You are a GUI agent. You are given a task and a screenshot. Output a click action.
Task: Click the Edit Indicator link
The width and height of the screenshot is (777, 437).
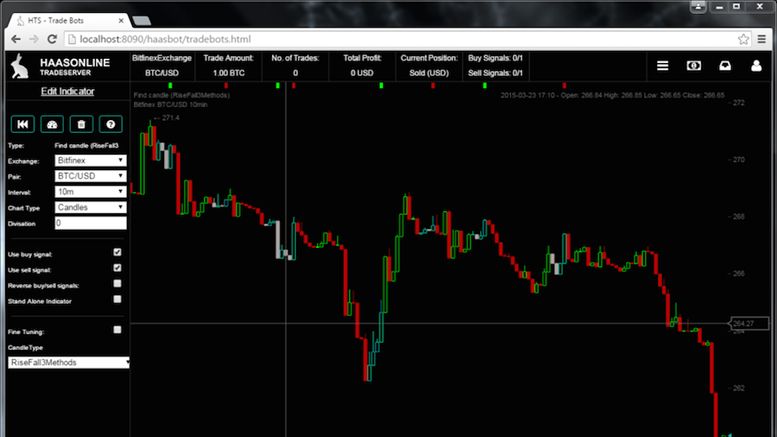point(67,91)
